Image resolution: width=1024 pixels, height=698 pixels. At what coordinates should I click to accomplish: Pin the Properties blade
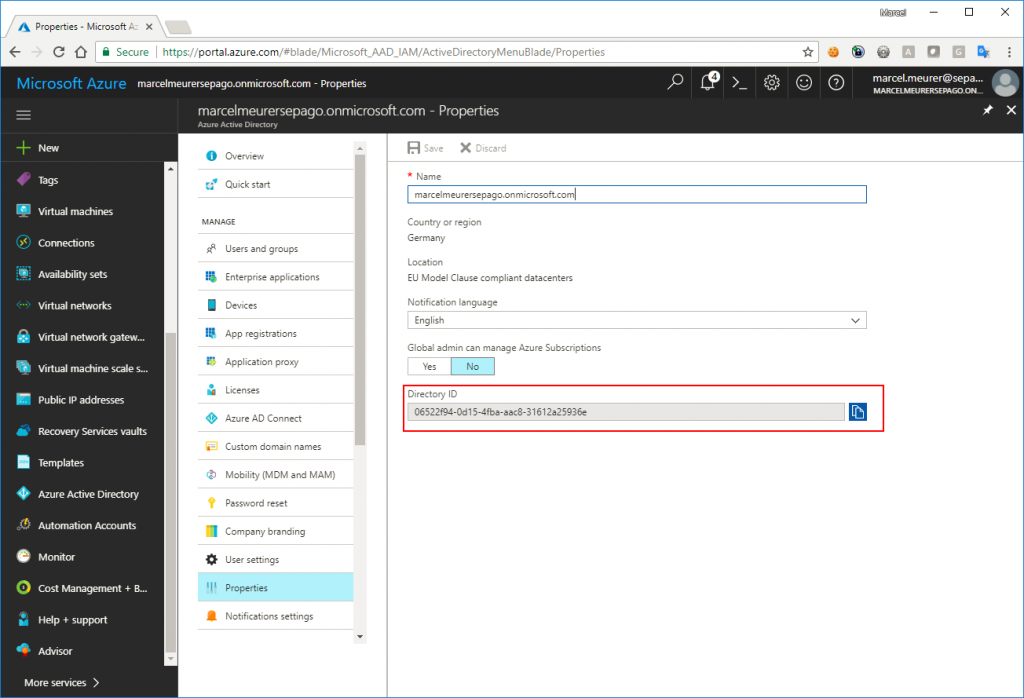tap(987, 111)
